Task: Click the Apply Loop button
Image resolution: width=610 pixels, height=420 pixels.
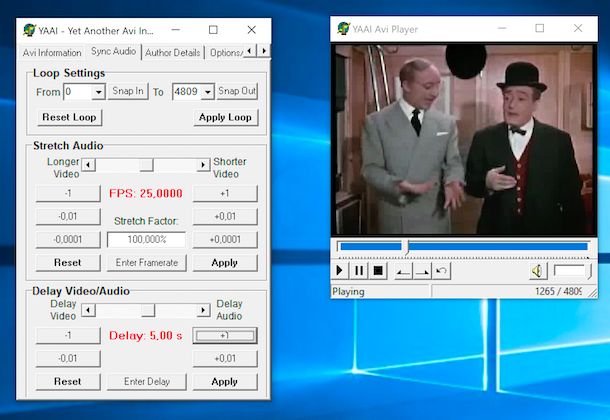Action: click(225, 117)
